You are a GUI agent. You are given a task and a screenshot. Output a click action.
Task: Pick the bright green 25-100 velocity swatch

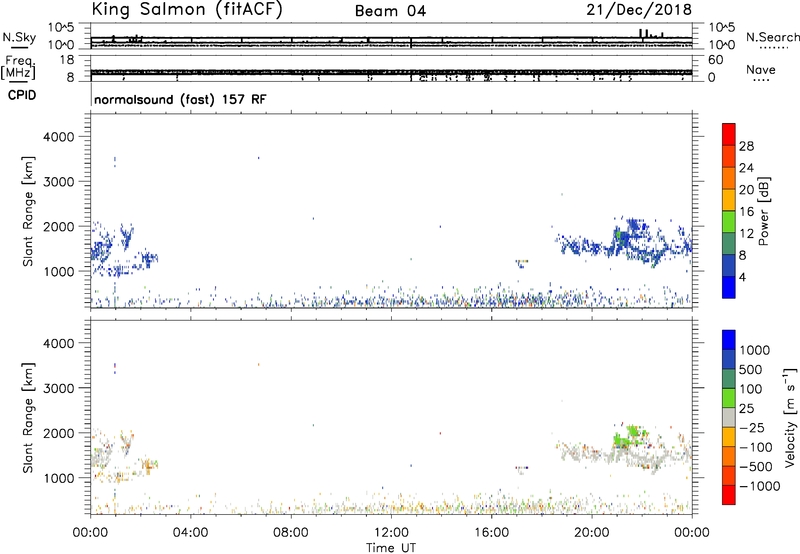point(729,398)
